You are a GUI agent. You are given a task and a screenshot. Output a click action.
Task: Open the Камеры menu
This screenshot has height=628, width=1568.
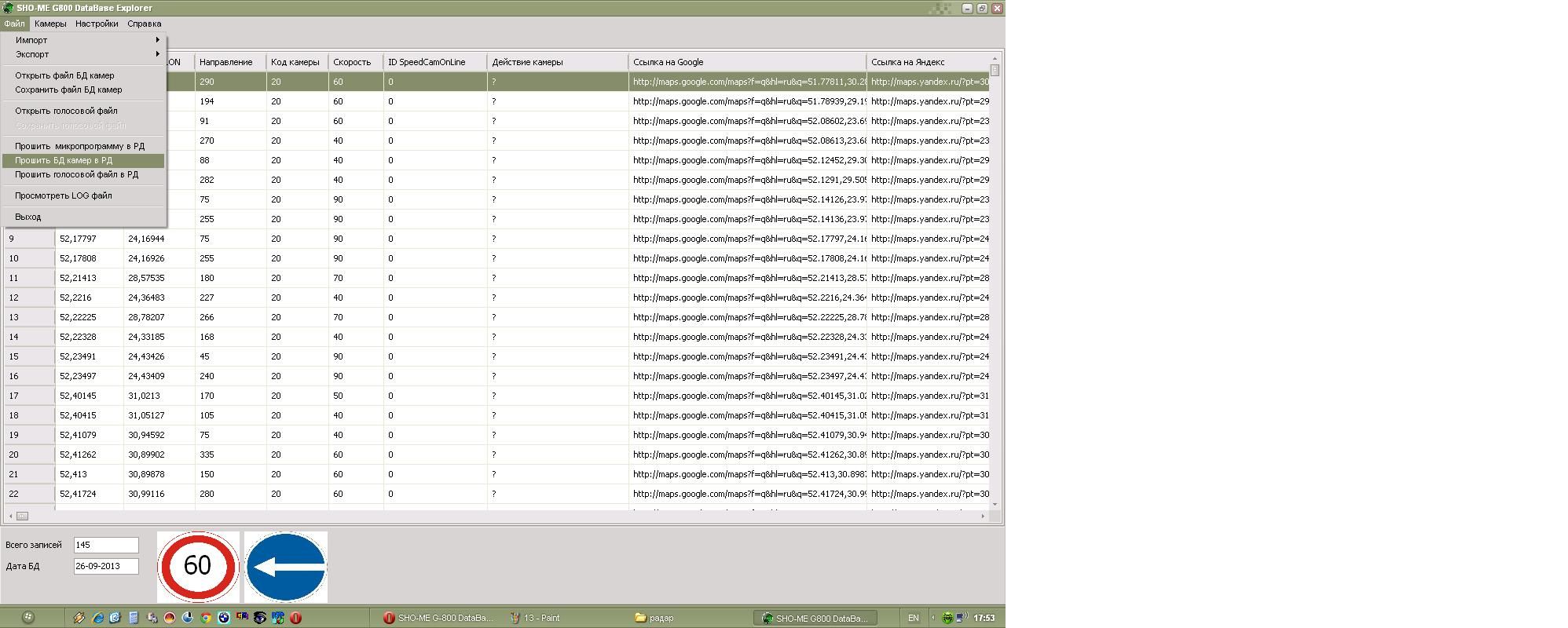pos(50,24)
